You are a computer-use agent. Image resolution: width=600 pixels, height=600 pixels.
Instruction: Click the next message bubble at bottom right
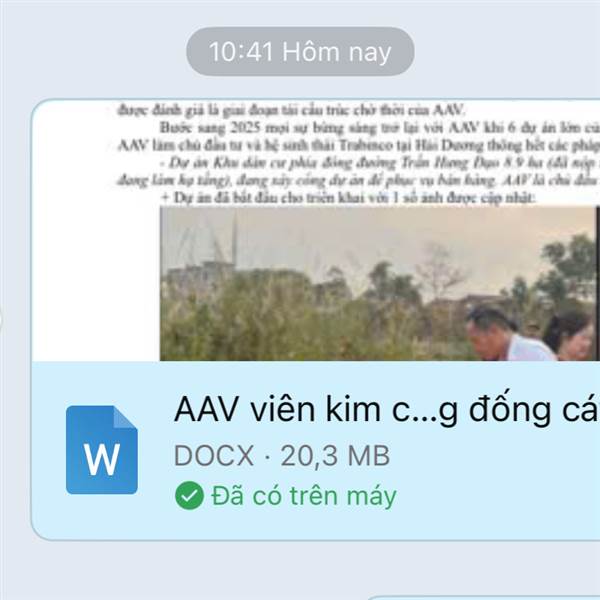[483, 597]
